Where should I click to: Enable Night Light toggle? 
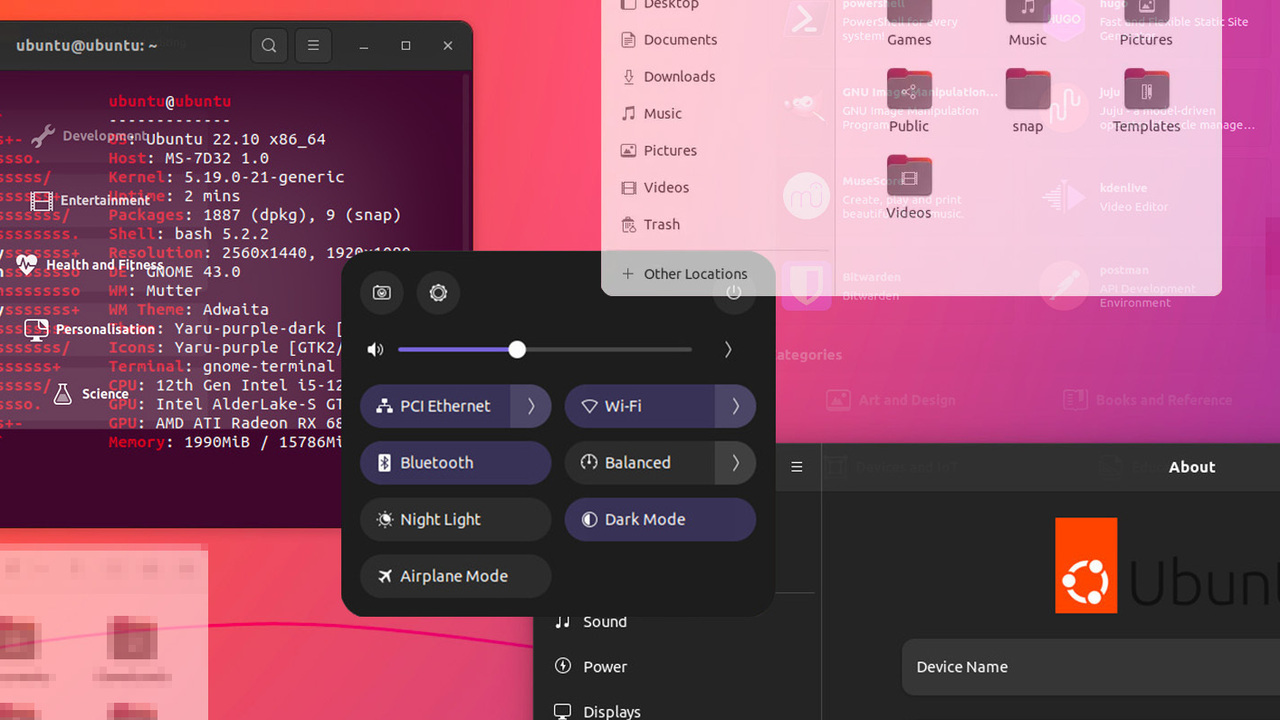point(456,520)
